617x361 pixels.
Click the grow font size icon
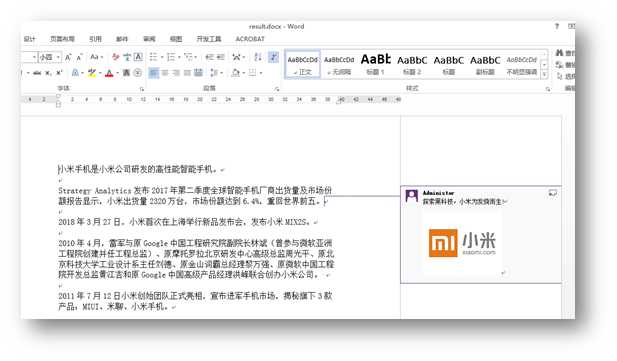tap(68, 57)
